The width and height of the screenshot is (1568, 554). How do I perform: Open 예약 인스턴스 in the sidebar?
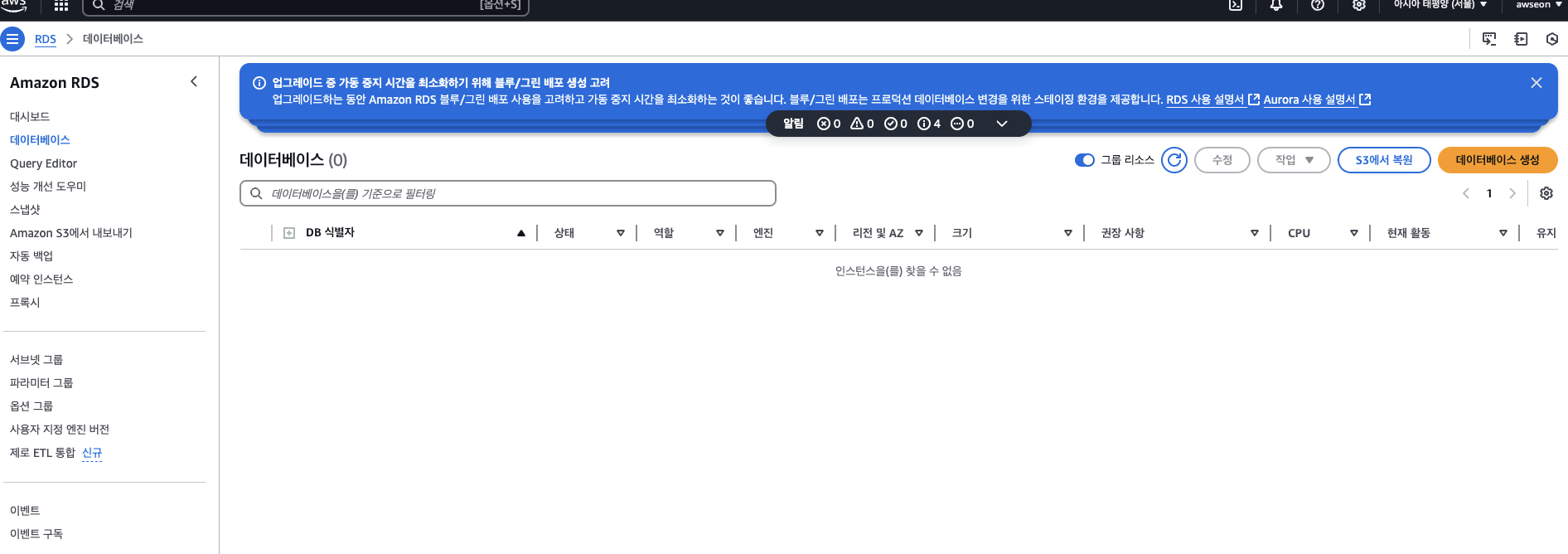[41, 279]
